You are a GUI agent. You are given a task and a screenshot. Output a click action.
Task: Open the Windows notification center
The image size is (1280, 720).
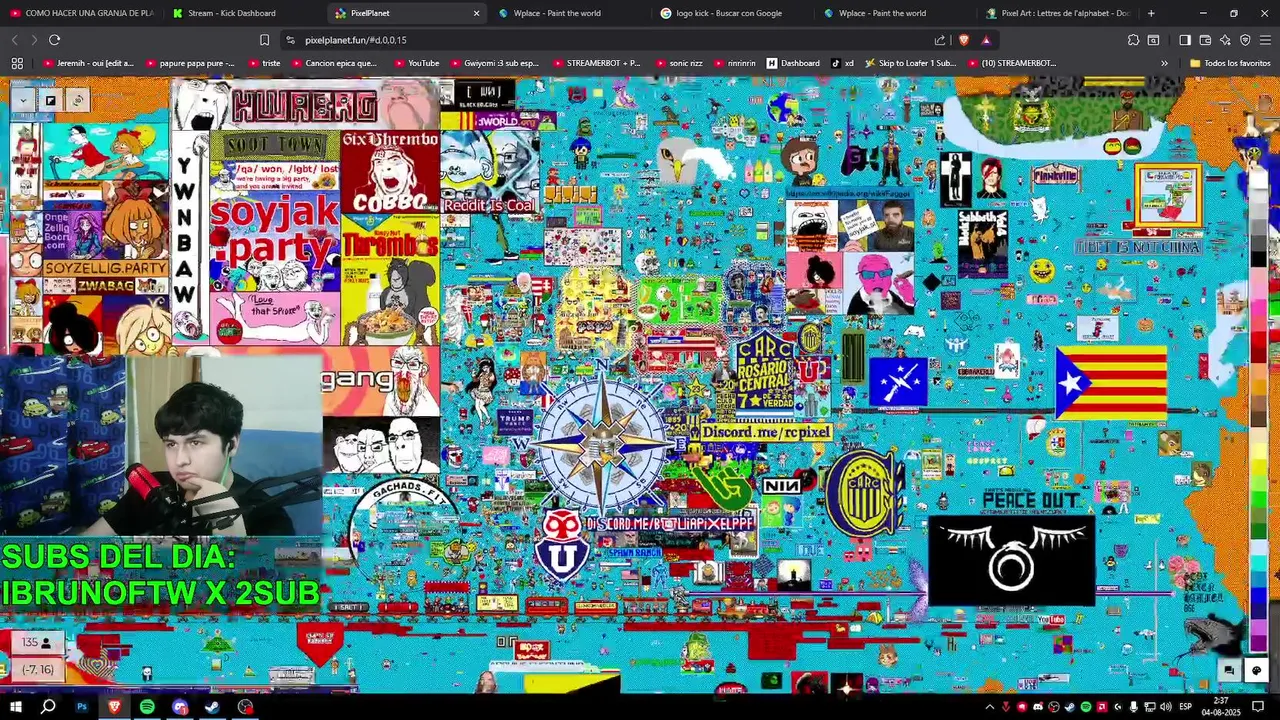click(x=1259, y=707)
